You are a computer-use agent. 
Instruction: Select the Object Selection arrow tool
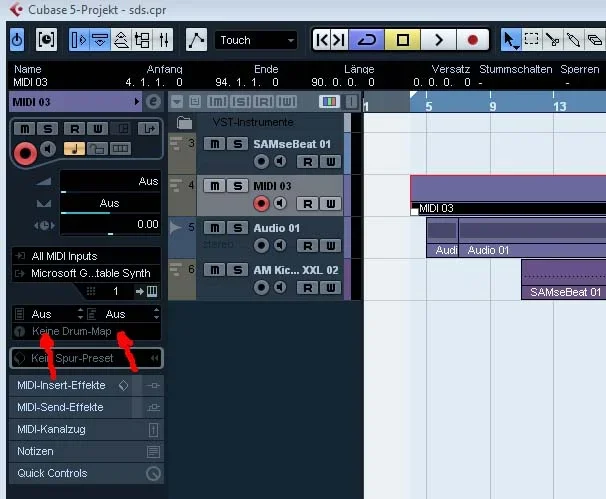pos(511,39)
